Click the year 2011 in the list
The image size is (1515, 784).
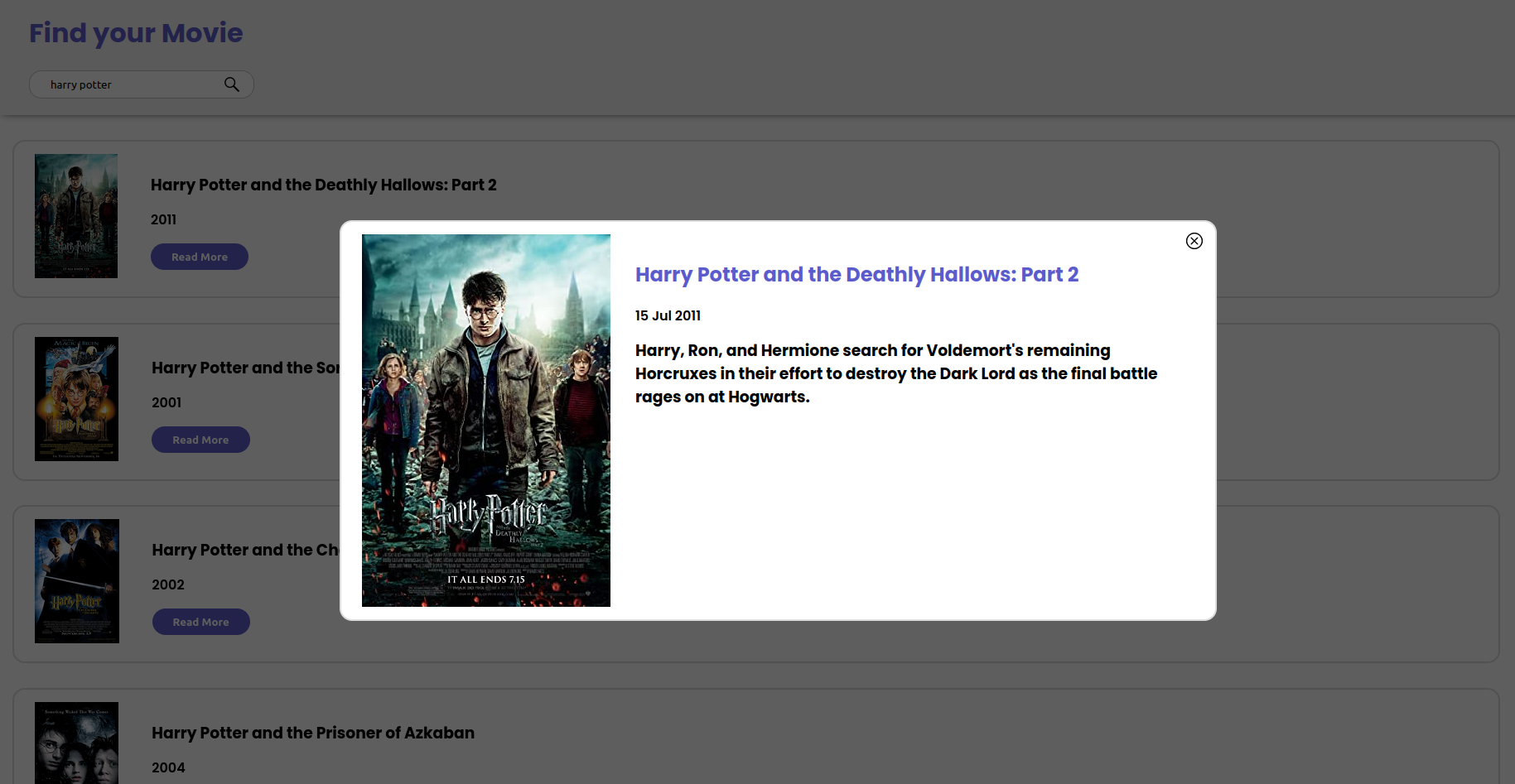163,219
